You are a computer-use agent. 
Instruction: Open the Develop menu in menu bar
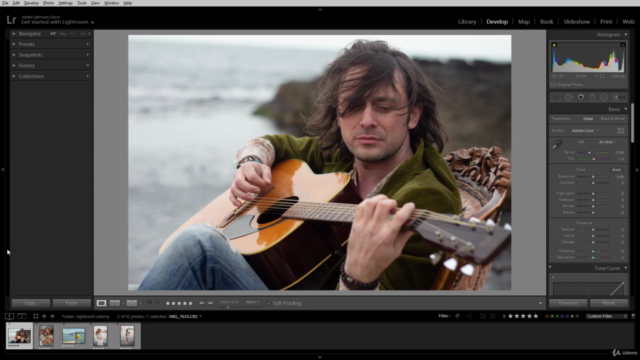[x=31, y=3]
